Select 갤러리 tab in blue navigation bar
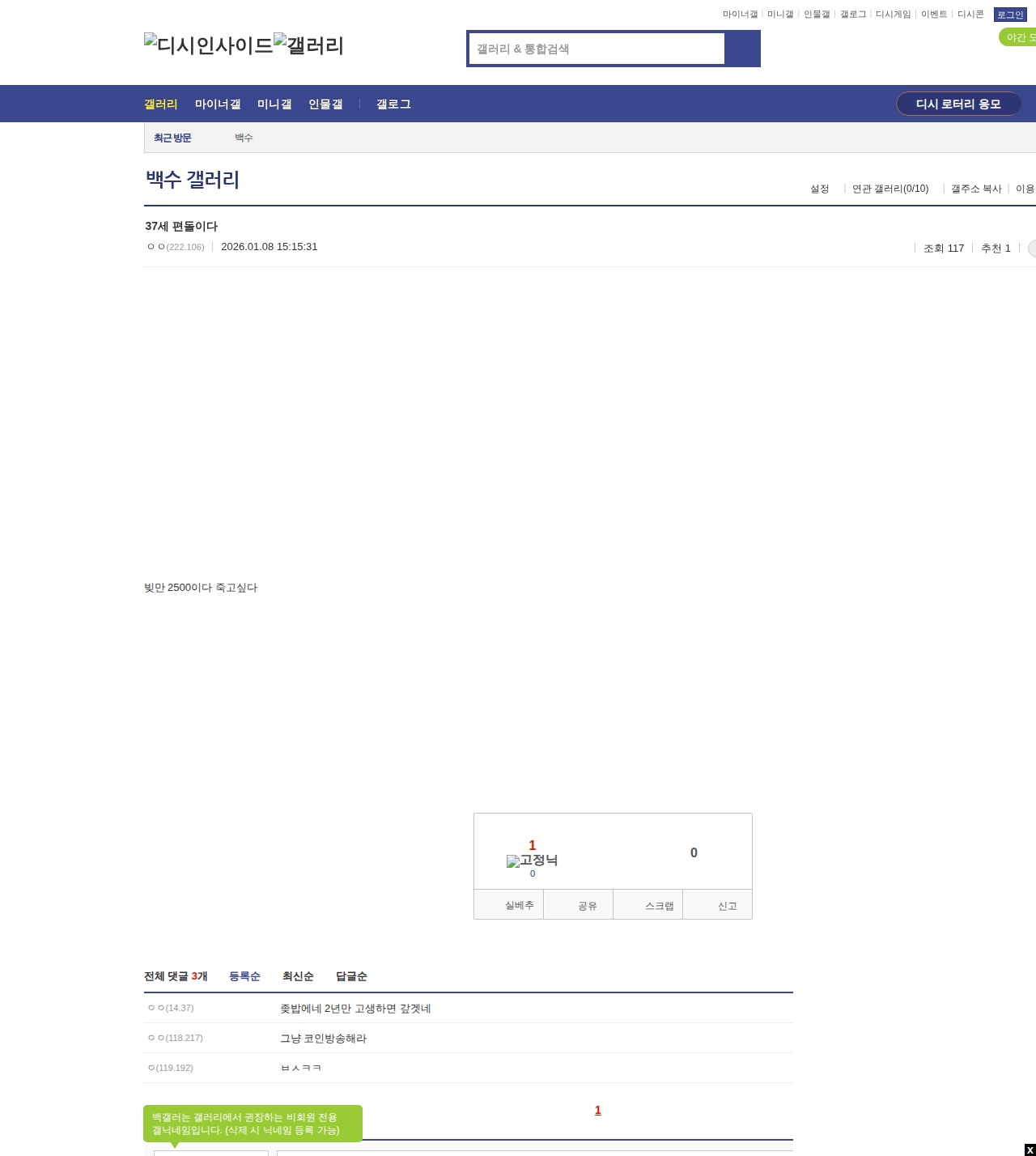The image size is (1036, 1156). click(161, 104)
